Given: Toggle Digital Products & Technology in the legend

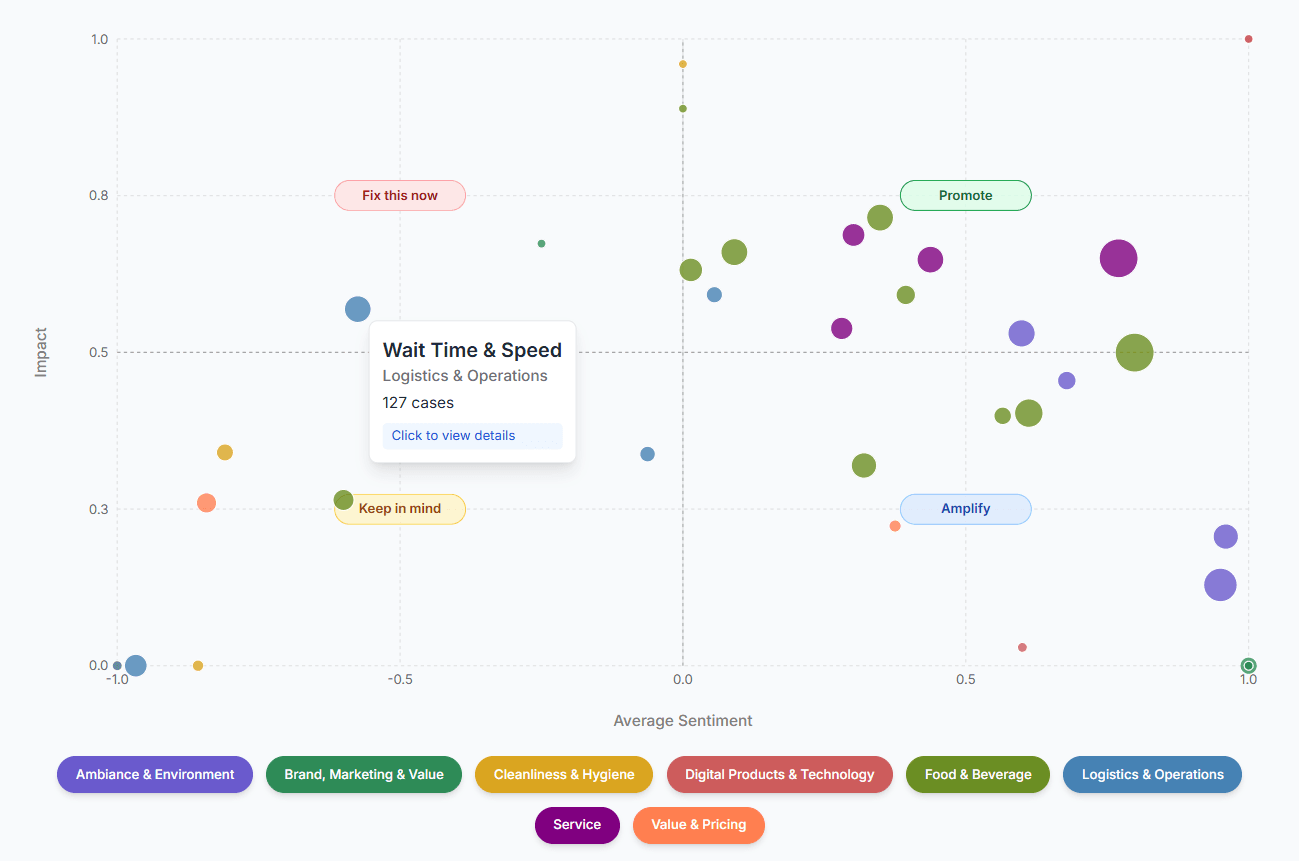Looking at the screenshot, I should [x=779, y=774].
